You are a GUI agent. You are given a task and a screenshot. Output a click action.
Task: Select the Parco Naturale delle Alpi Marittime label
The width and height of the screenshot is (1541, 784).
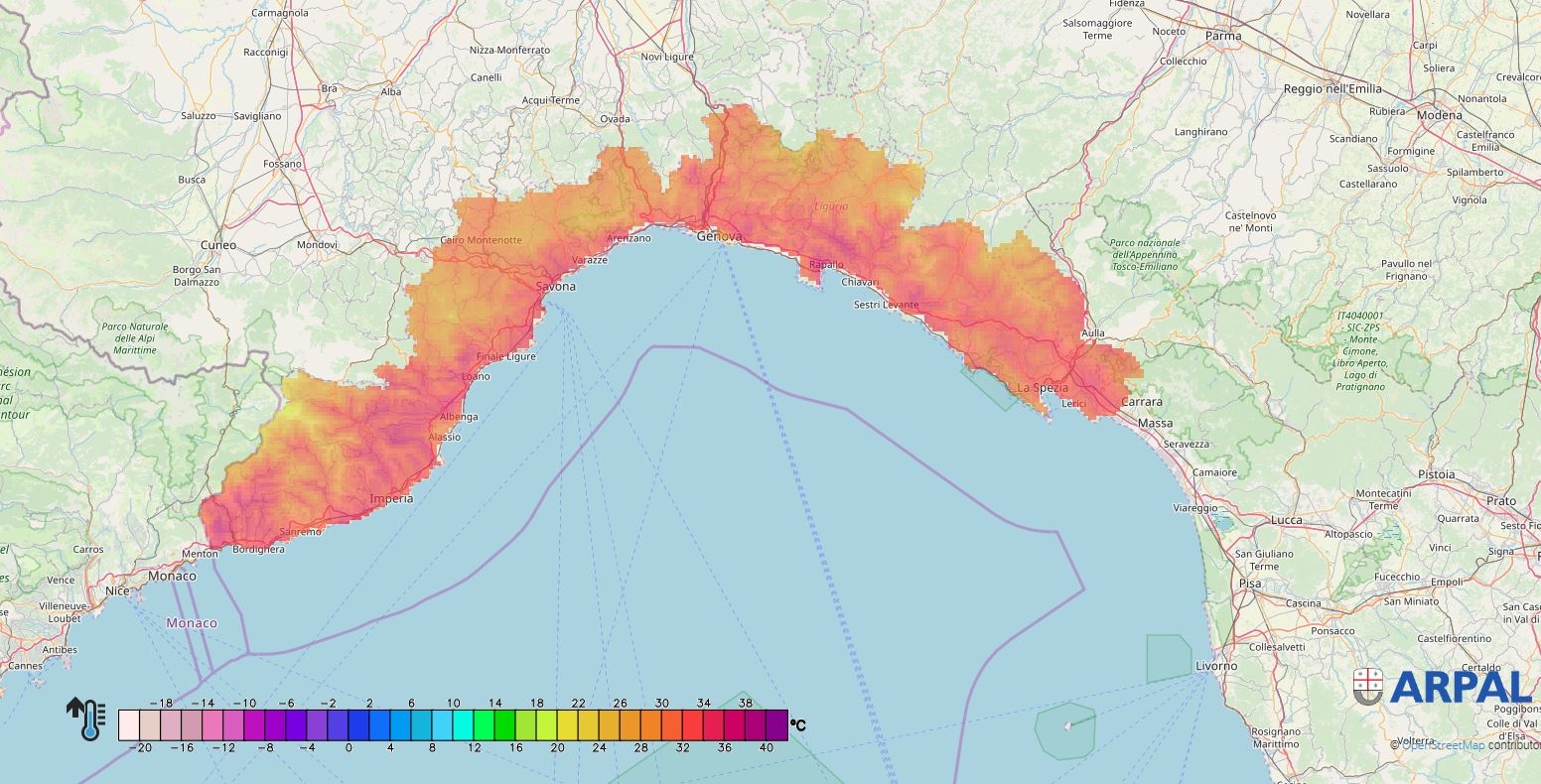135,338
